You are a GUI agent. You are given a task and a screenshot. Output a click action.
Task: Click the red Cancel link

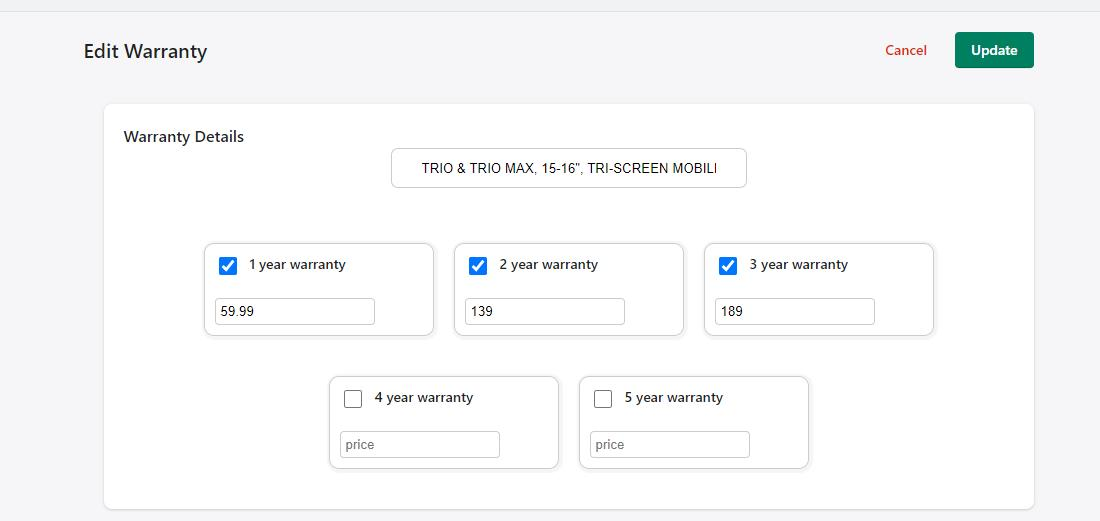point(906,50)
